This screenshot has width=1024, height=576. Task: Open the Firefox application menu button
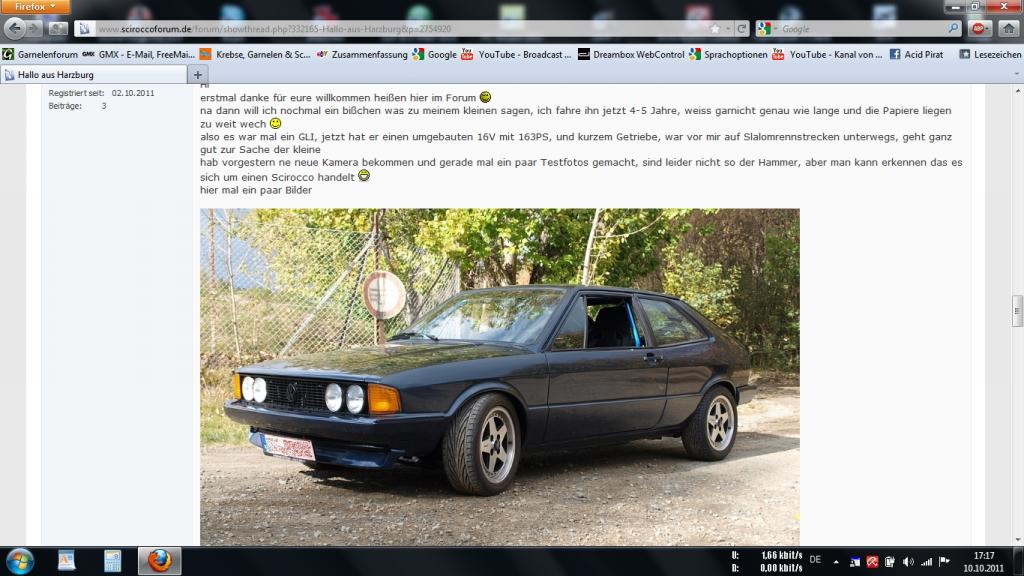pos(36,7)
